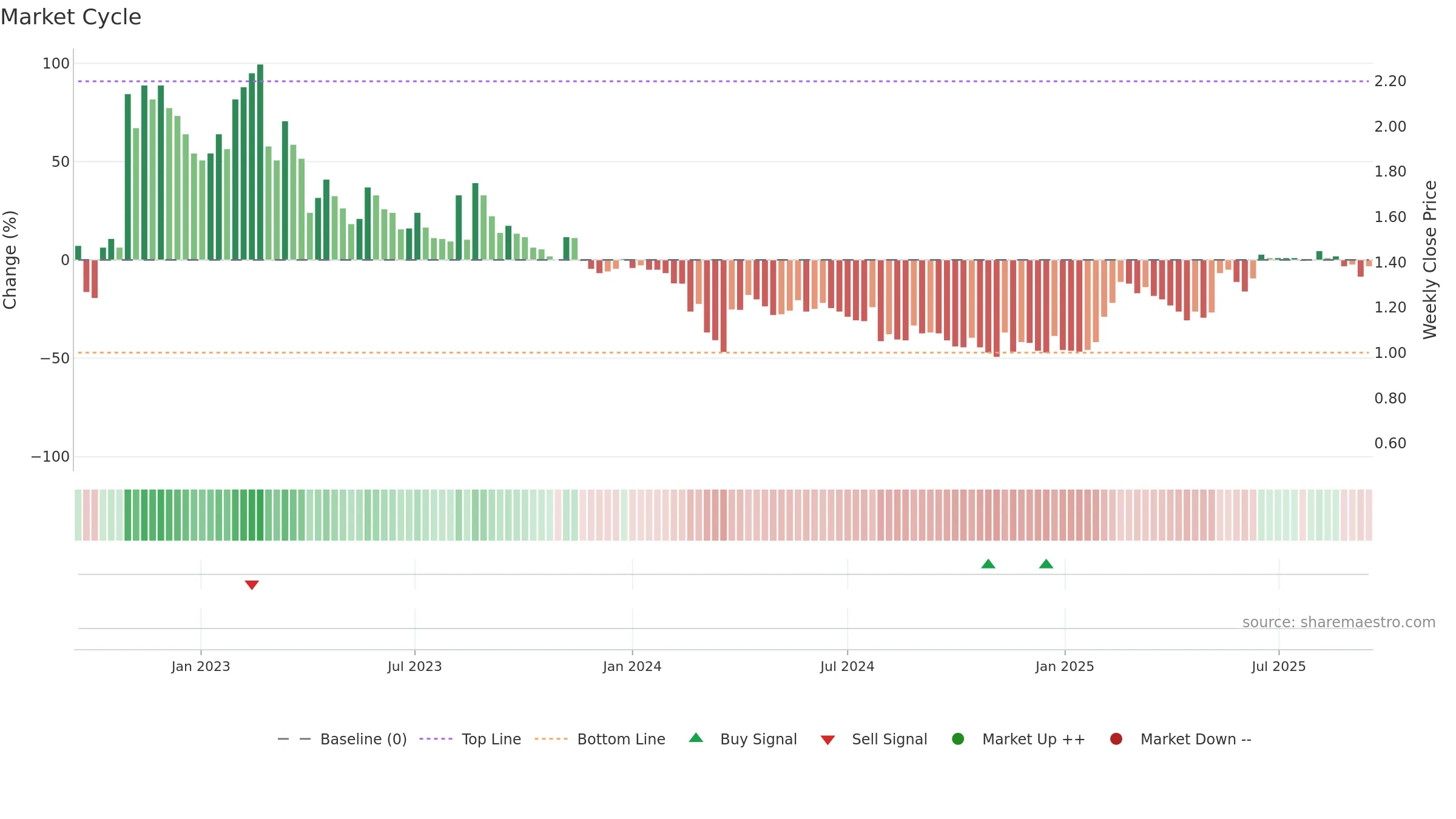Toggle the Market Up ++ legend entry

(1019, 739)
